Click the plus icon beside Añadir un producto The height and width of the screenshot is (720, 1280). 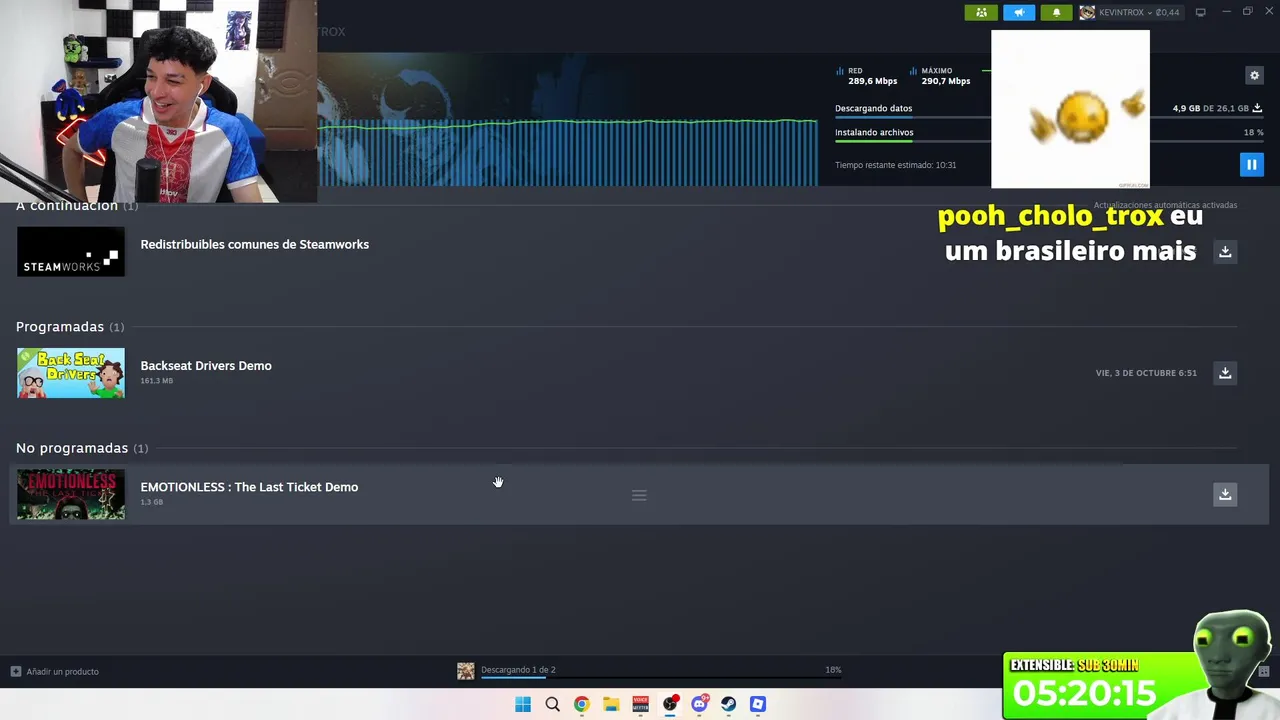(15, 671)
